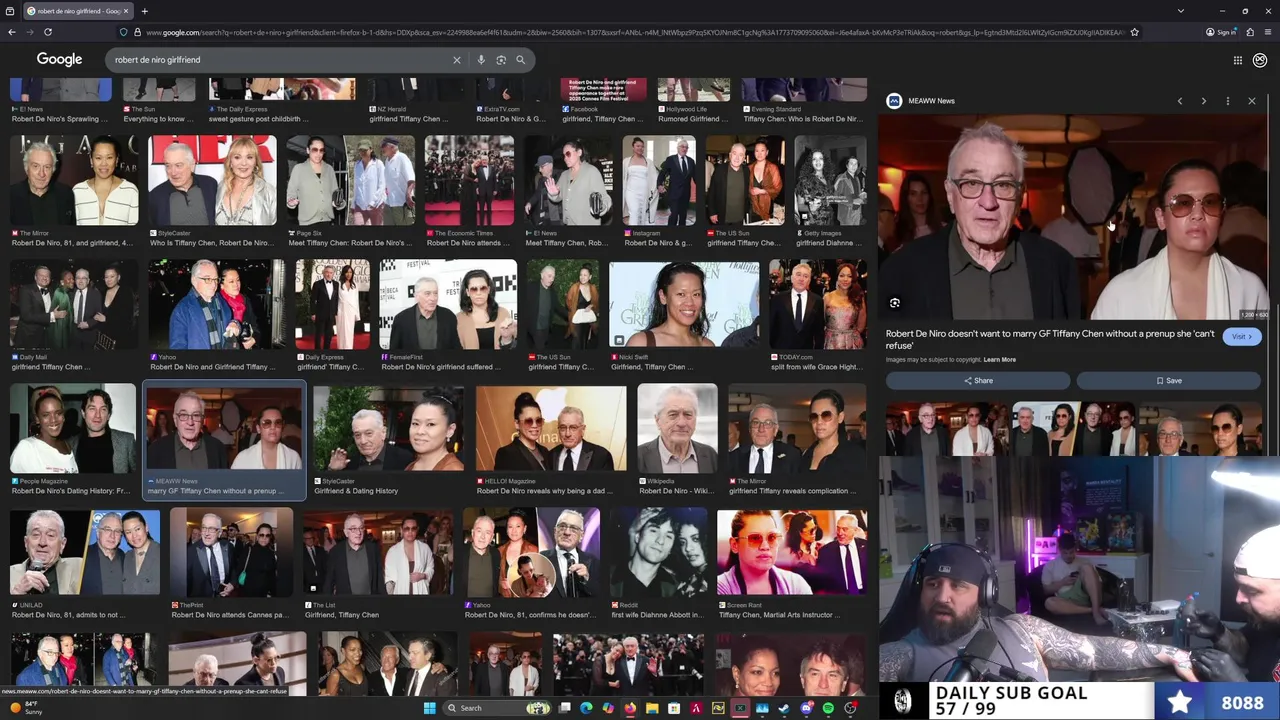Open File Explorer from the taskbar
The height and width of the screenshot is (720, 1280).
(x=652, y=708)
